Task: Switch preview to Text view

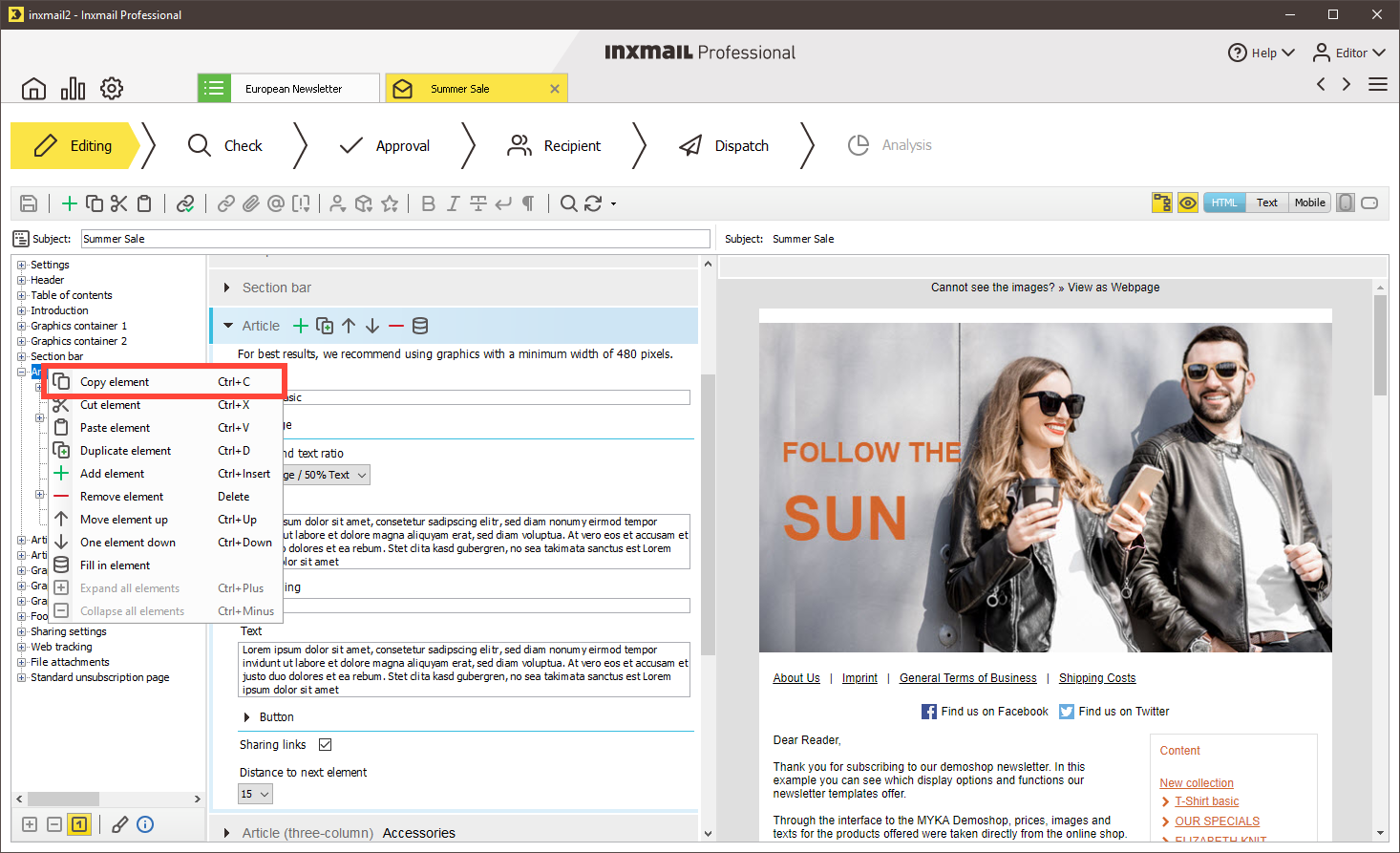Action: tap(1267, 203)
